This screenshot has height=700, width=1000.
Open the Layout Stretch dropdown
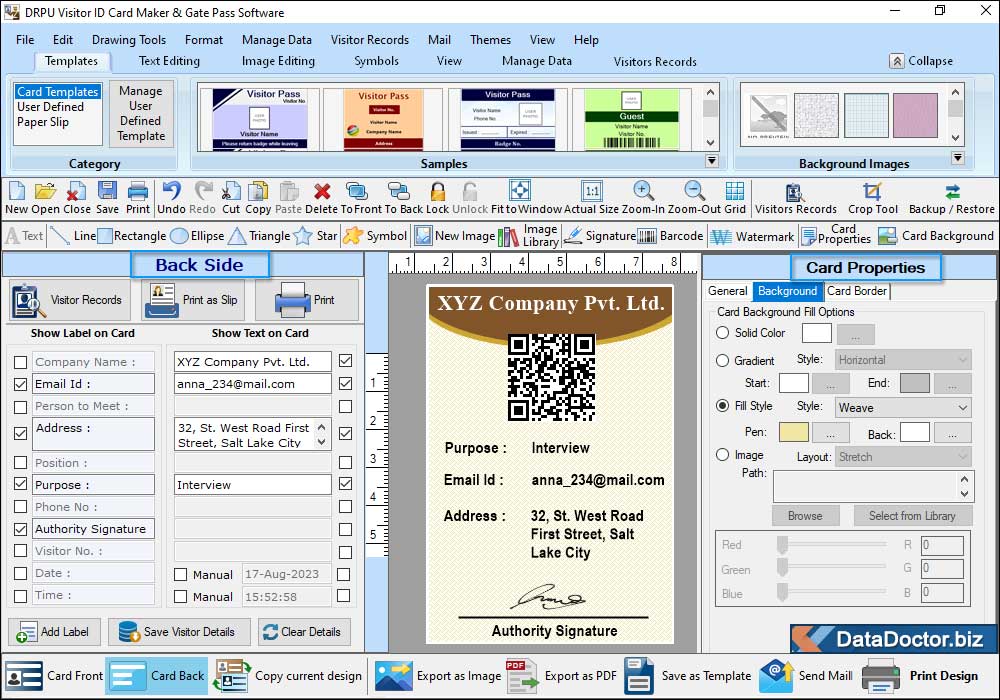[903, 456]
